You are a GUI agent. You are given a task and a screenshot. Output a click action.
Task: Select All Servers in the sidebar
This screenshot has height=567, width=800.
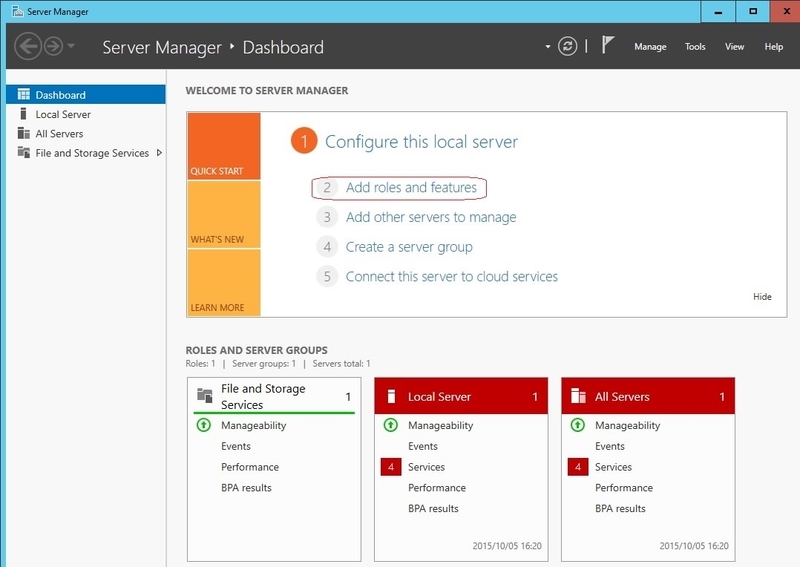86,134
